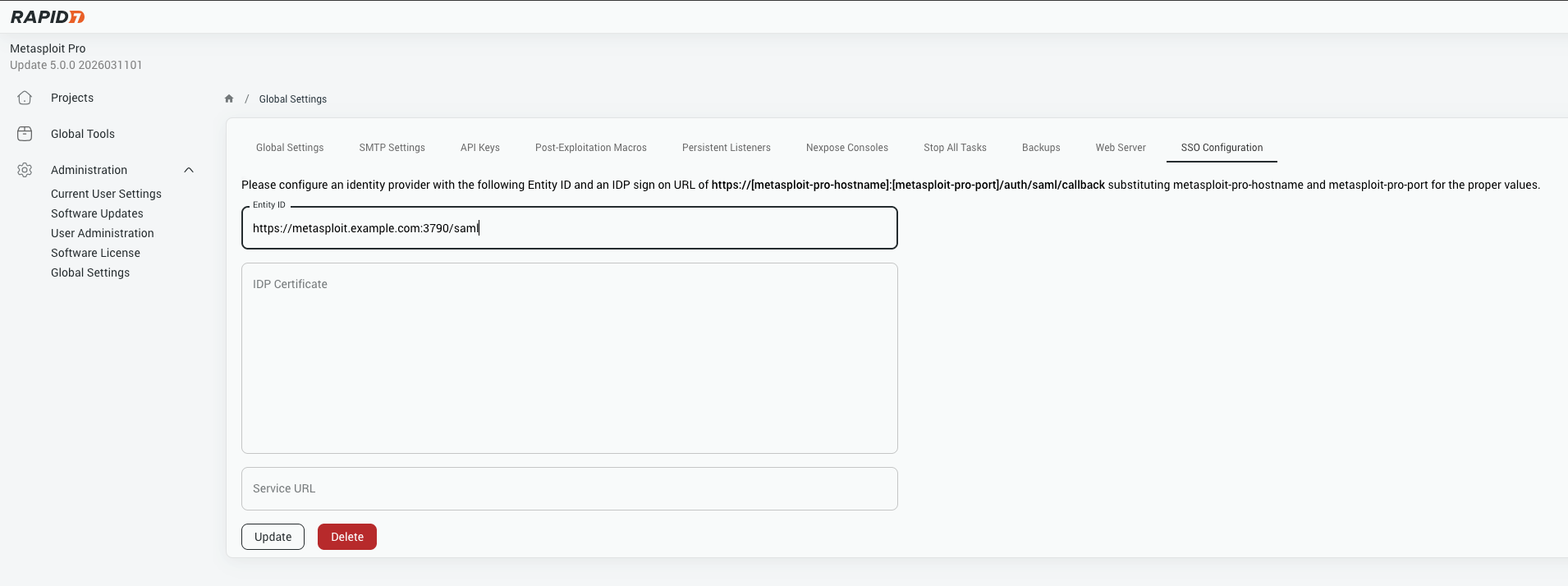The height and width of the screenshot is (586, 1568).
Task: Click the Rapid7 logo
Action: 48,17
